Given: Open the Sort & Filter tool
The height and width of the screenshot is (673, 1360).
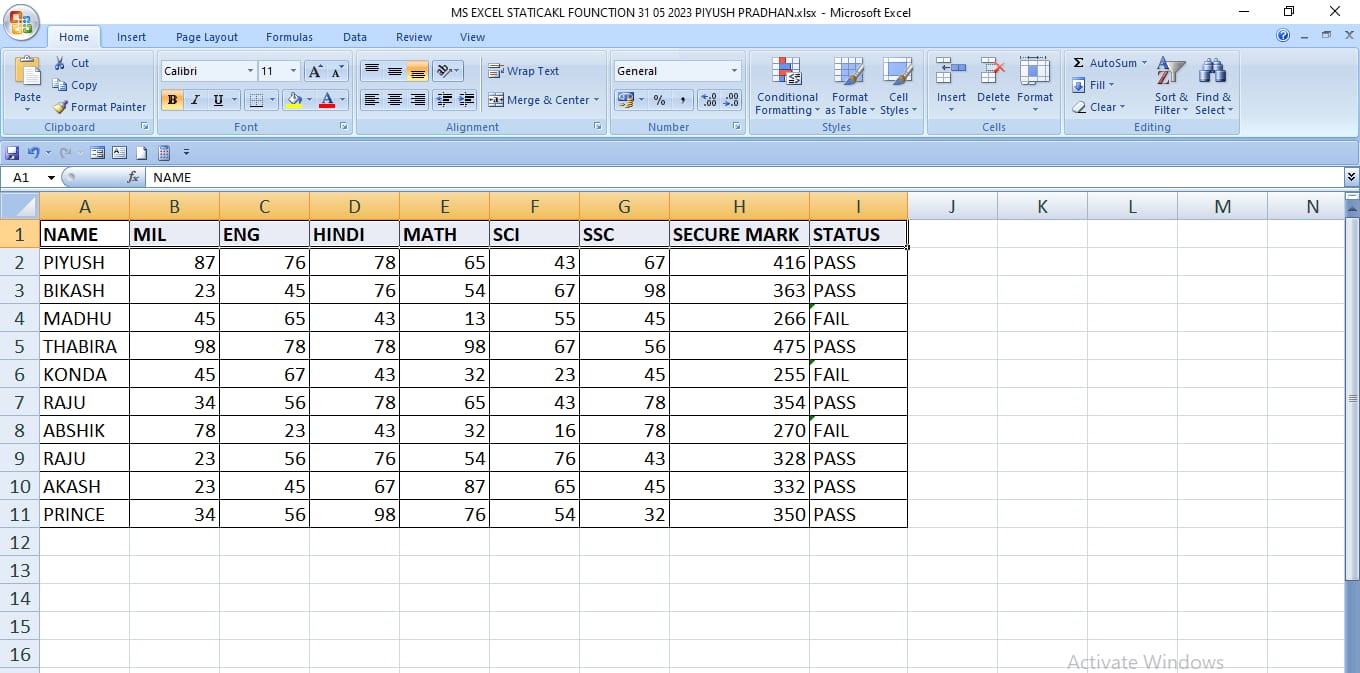Looking at the screenshot, I should [1169, 73].
